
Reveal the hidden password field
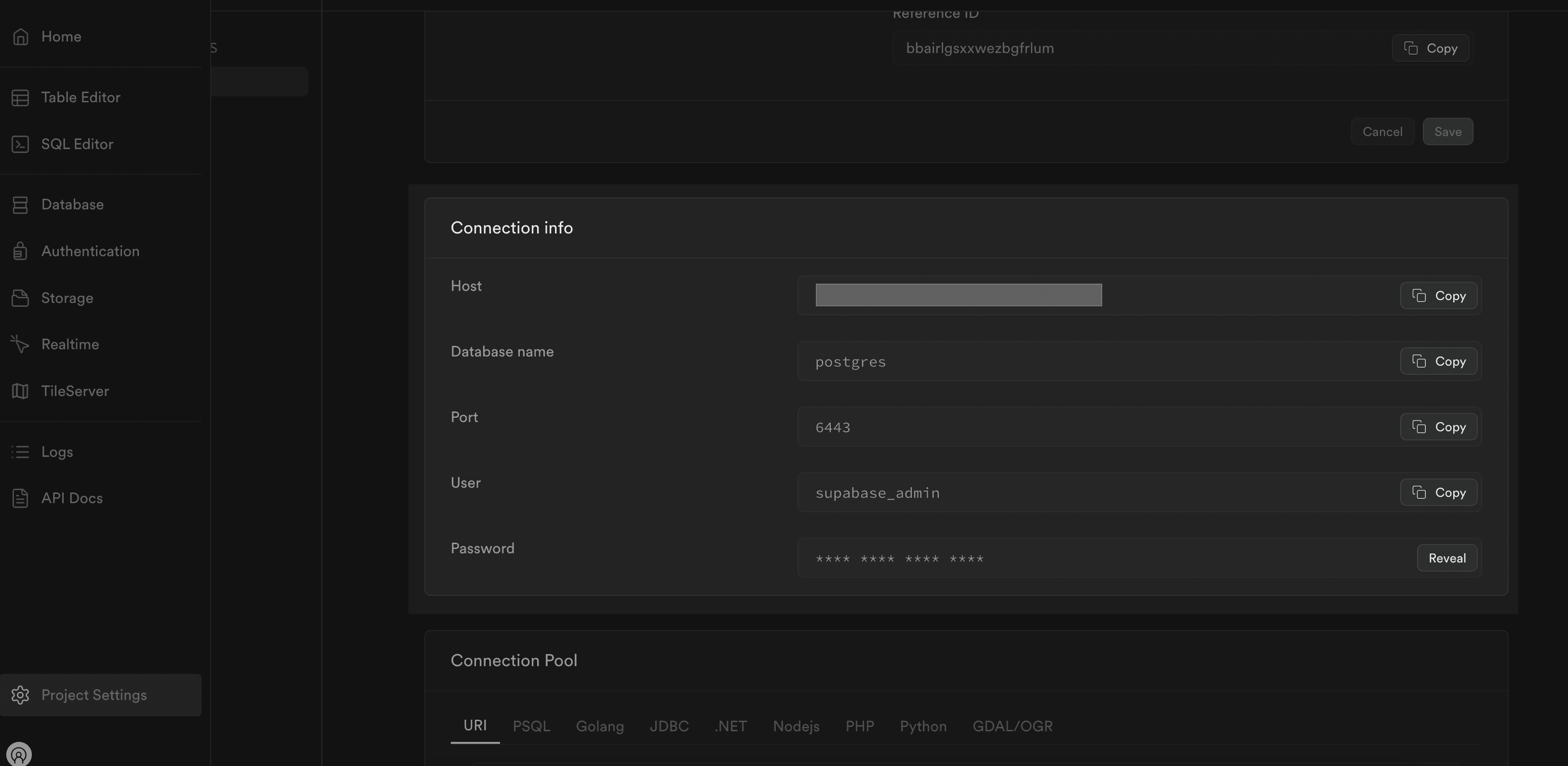coord(1447,557)
